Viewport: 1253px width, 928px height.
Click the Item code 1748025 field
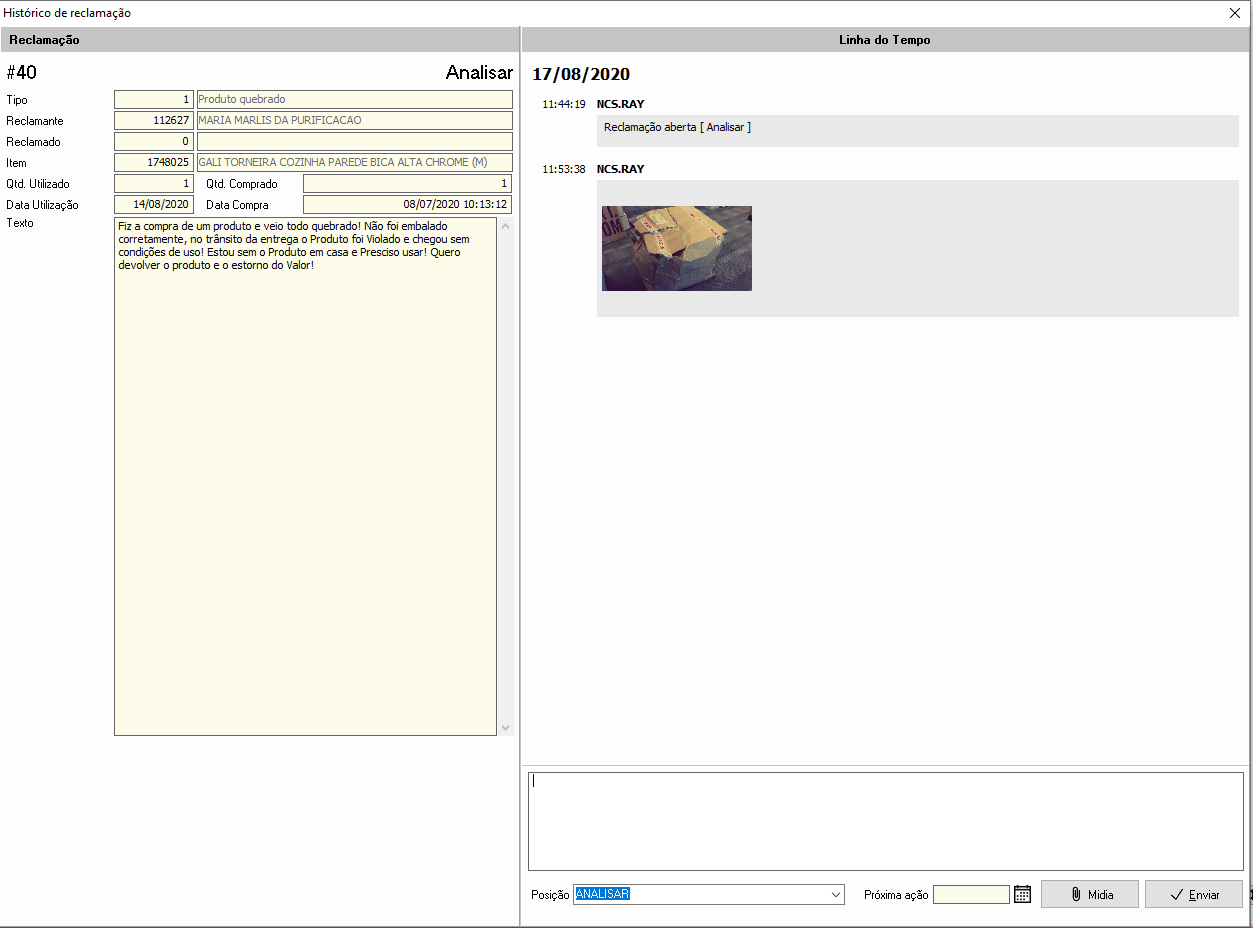(x=154, y=163)
